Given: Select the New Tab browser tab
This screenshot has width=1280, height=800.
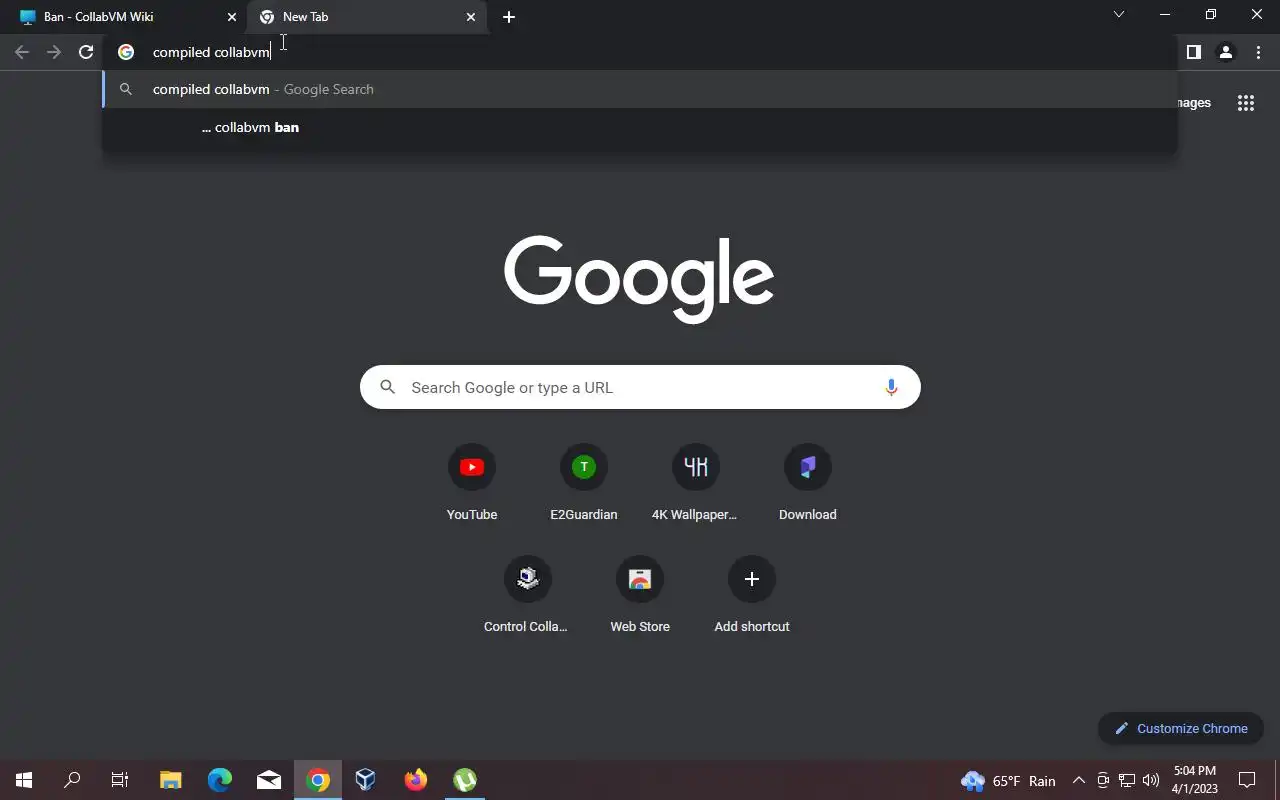Looking at the screenshot, I should (365, 17).
